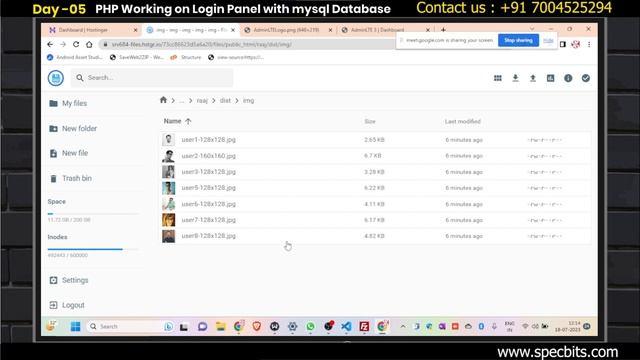
Task: Click thumbnail of user5-128x128.jpg
Action: point(169,188)
